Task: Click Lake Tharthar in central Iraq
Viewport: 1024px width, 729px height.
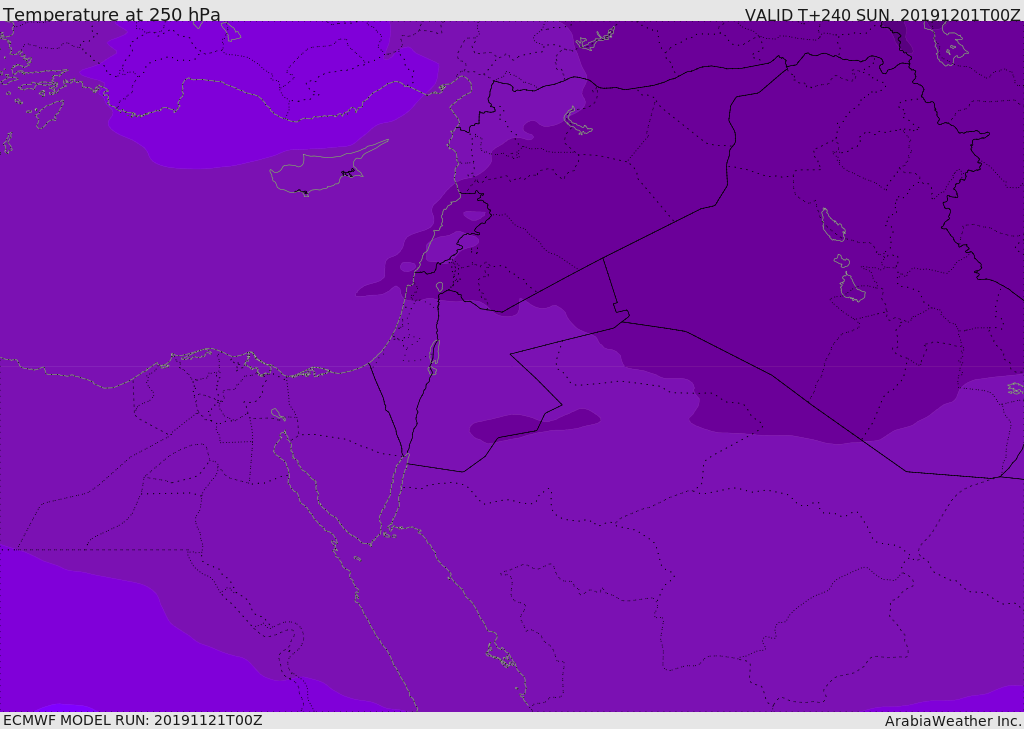Action: point(832,226)
